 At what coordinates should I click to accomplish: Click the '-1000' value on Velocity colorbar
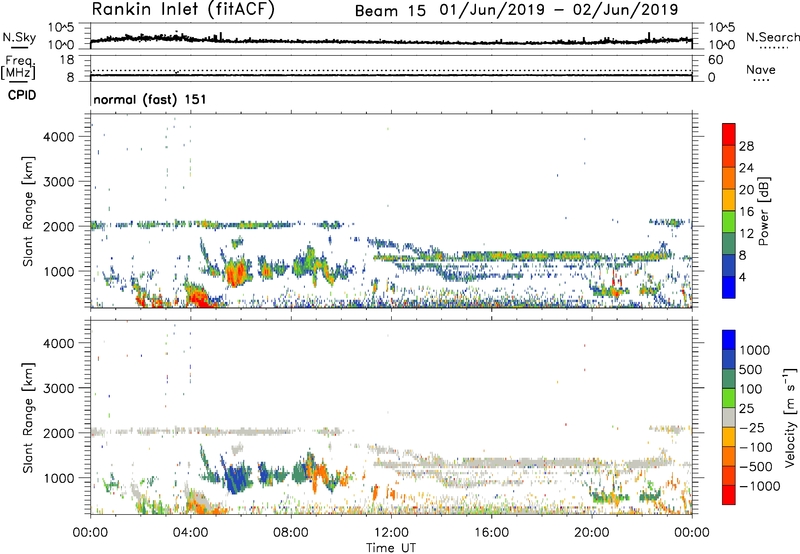click(760, 486)
